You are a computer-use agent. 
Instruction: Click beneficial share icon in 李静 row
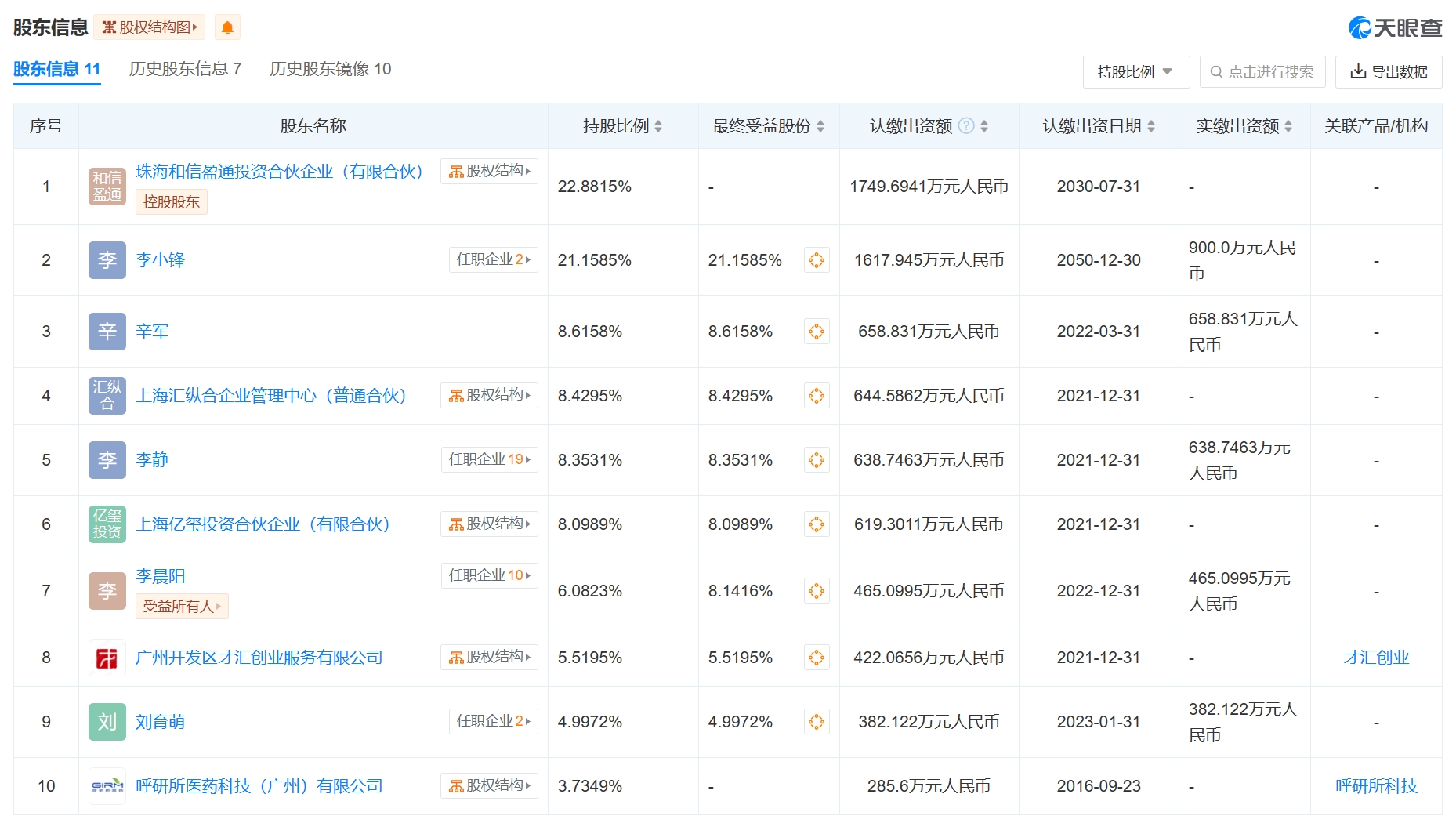pos(817,460)
